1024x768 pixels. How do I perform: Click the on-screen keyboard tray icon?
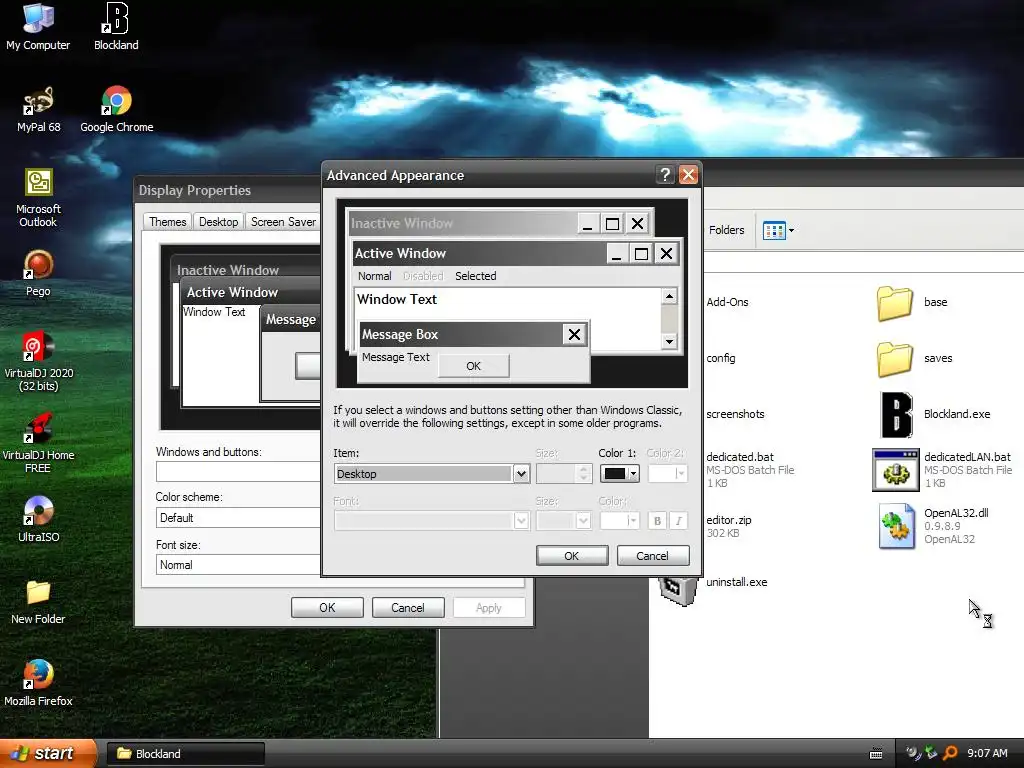tap(876, 754)
